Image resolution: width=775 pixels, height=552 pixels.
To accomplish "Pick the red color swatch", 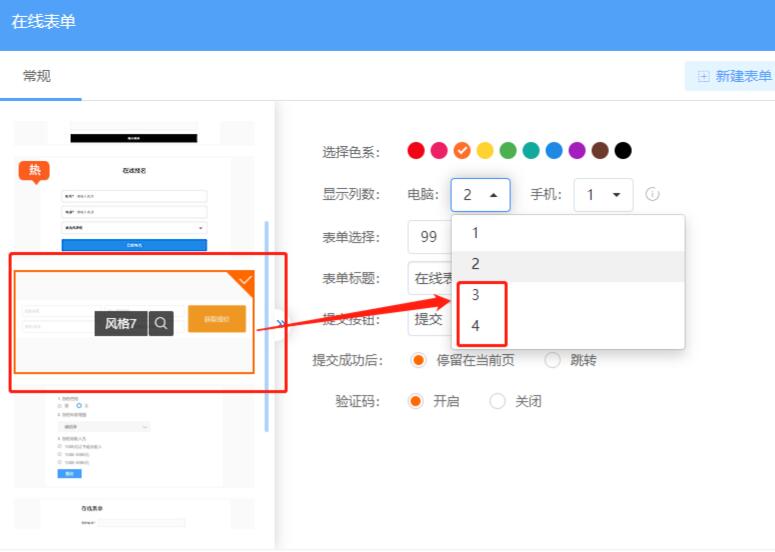I will pos(416,151).
